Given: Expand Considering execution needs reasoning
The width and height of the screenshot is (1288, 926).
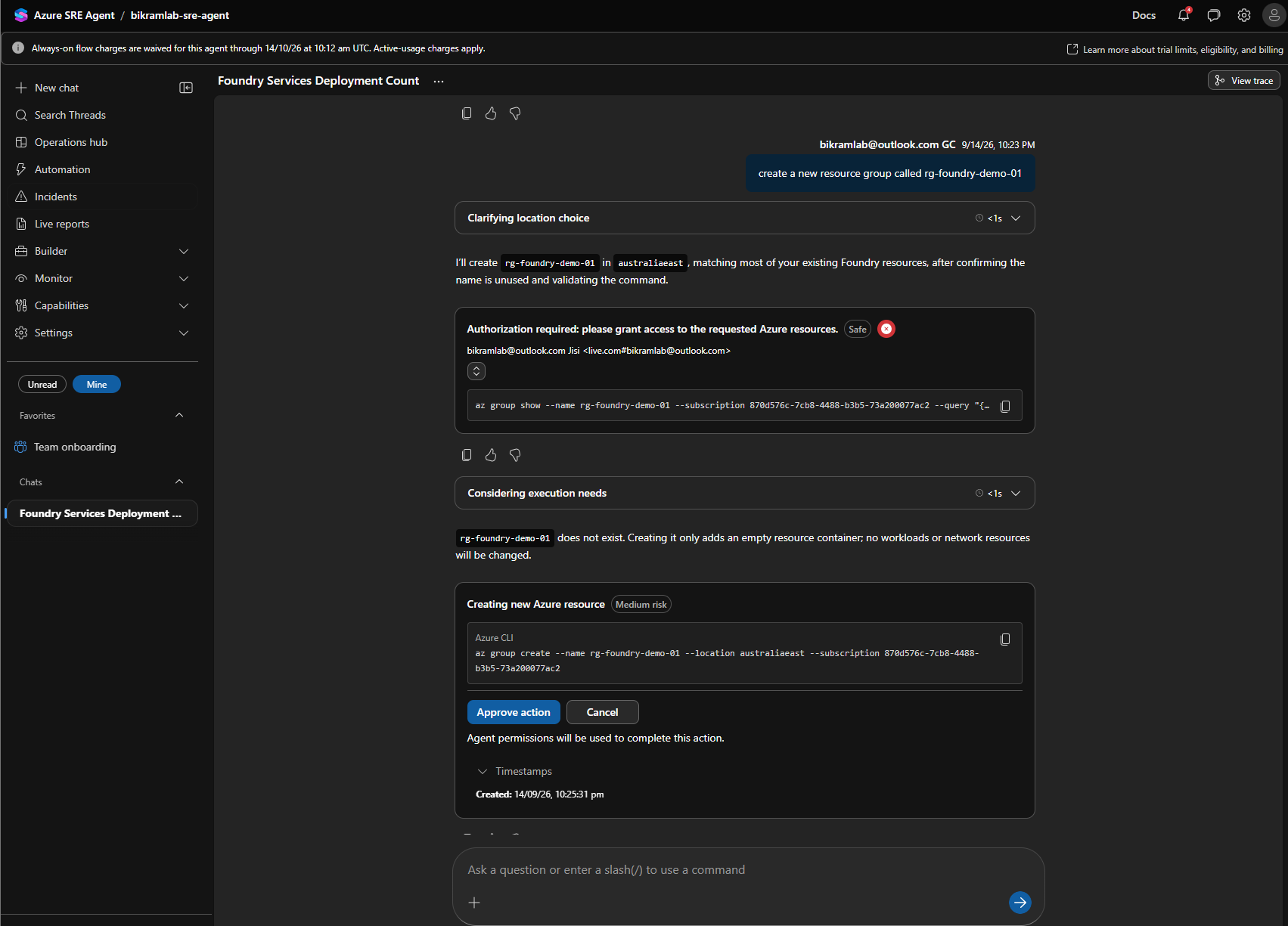Looking at the screenshot, I should [x=744, y=493].
